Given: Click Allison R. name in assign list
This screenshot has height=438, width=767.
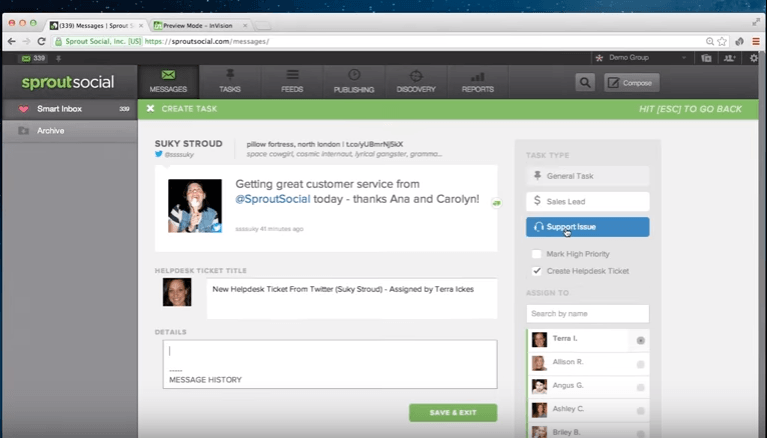Looking at the screenshot, I should [568, 362].
